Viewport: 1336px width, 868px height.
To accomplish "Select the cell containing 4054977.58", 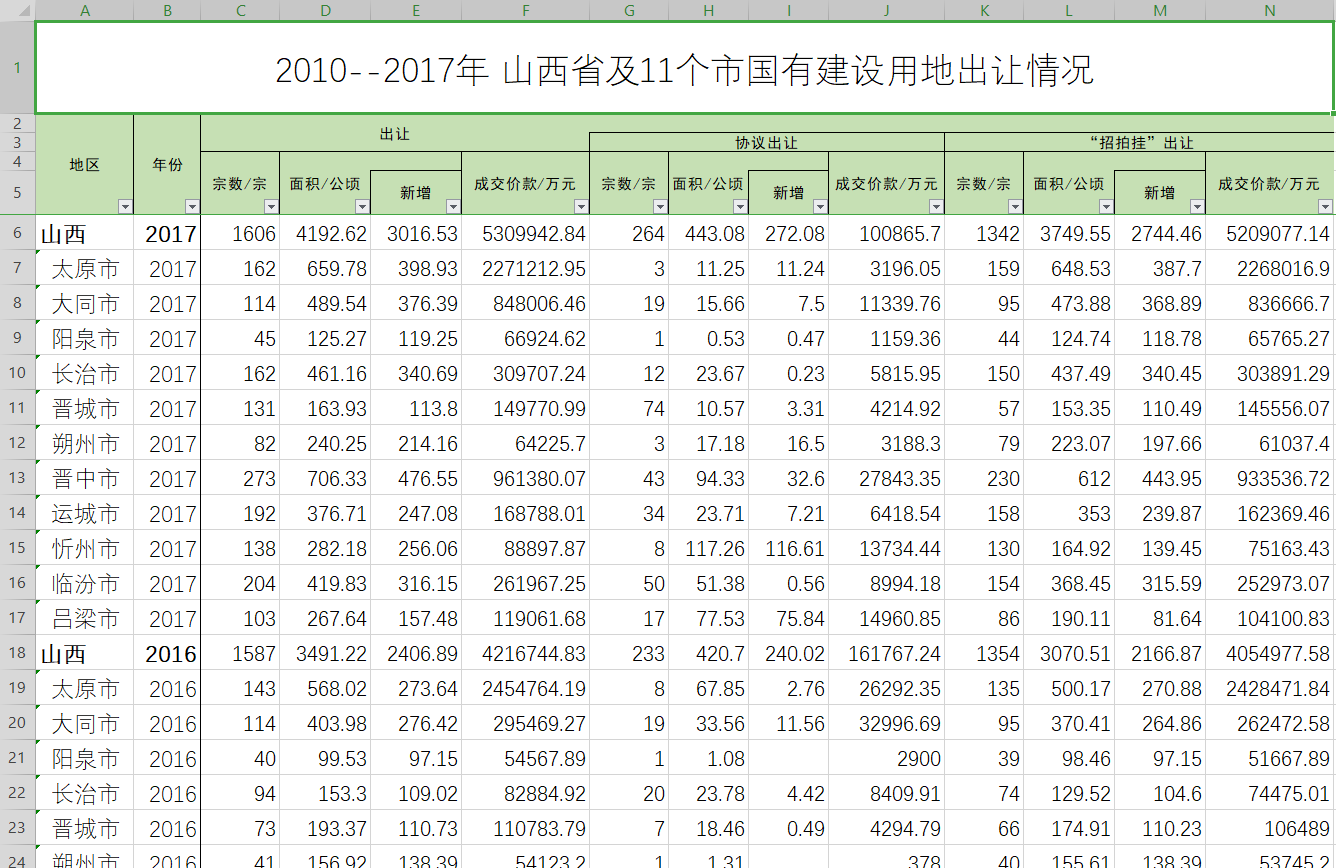I will click(1270, 654).
